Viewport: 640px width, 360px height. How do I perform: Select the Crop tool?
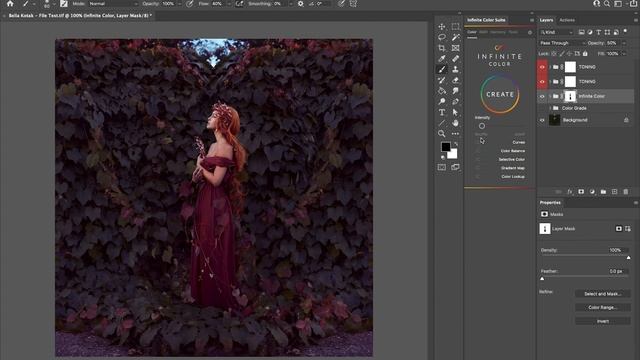tap(442, 48)
